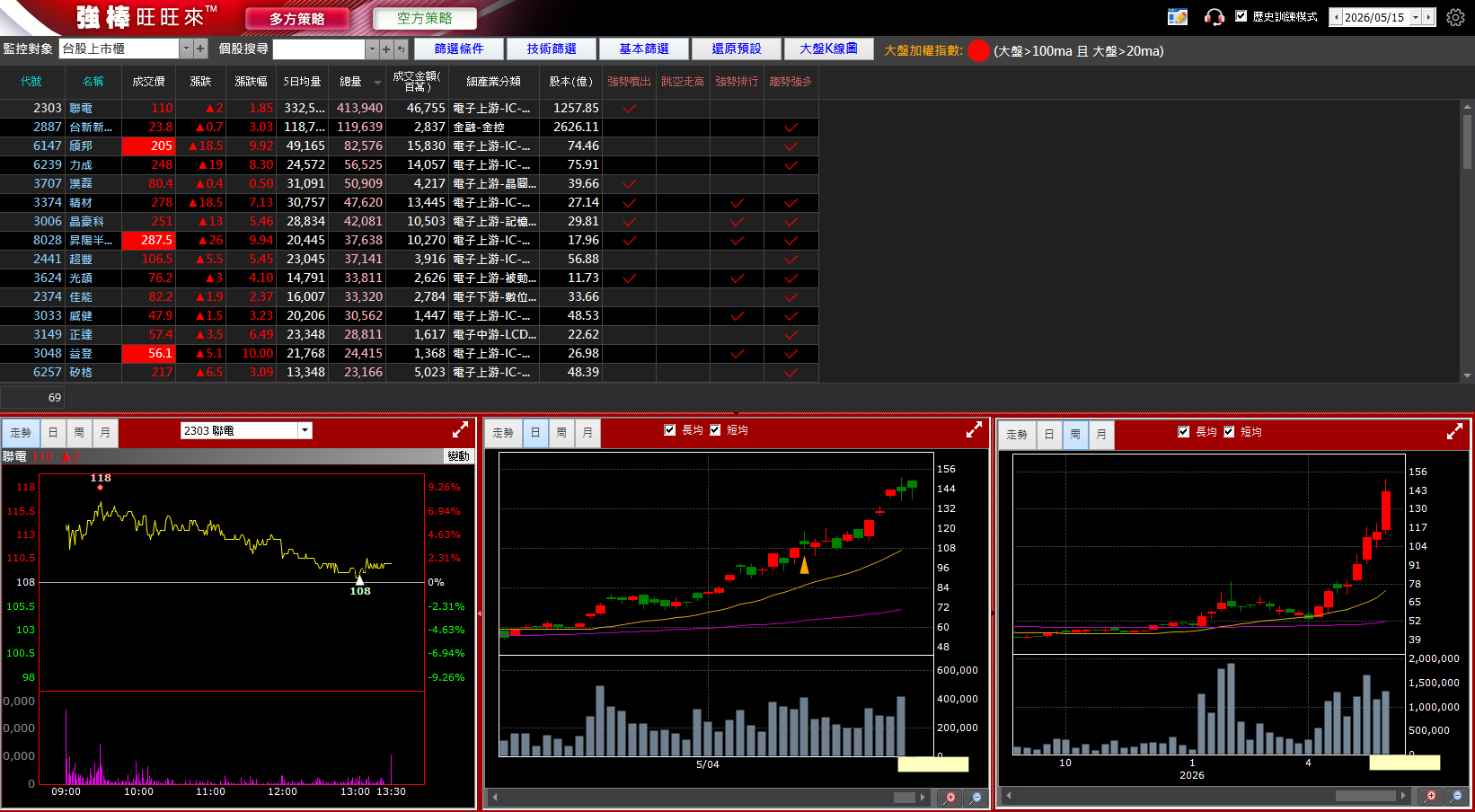Switch to 周 tab in intraday panel
This screenshot has height=812, width=1475.
(x=79, y=433)
